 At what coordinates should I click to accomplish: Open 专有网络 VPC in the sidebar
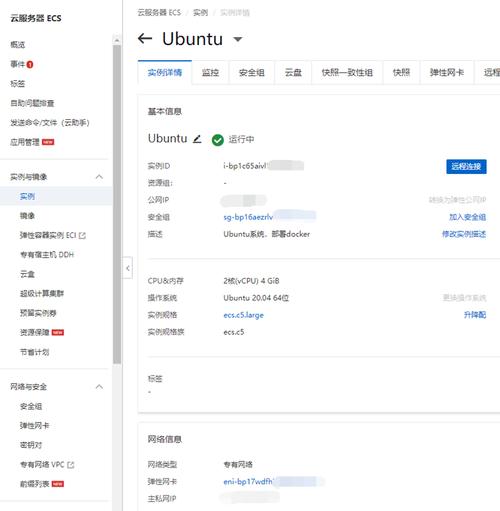pyautogui.click(x=42, y=465)
